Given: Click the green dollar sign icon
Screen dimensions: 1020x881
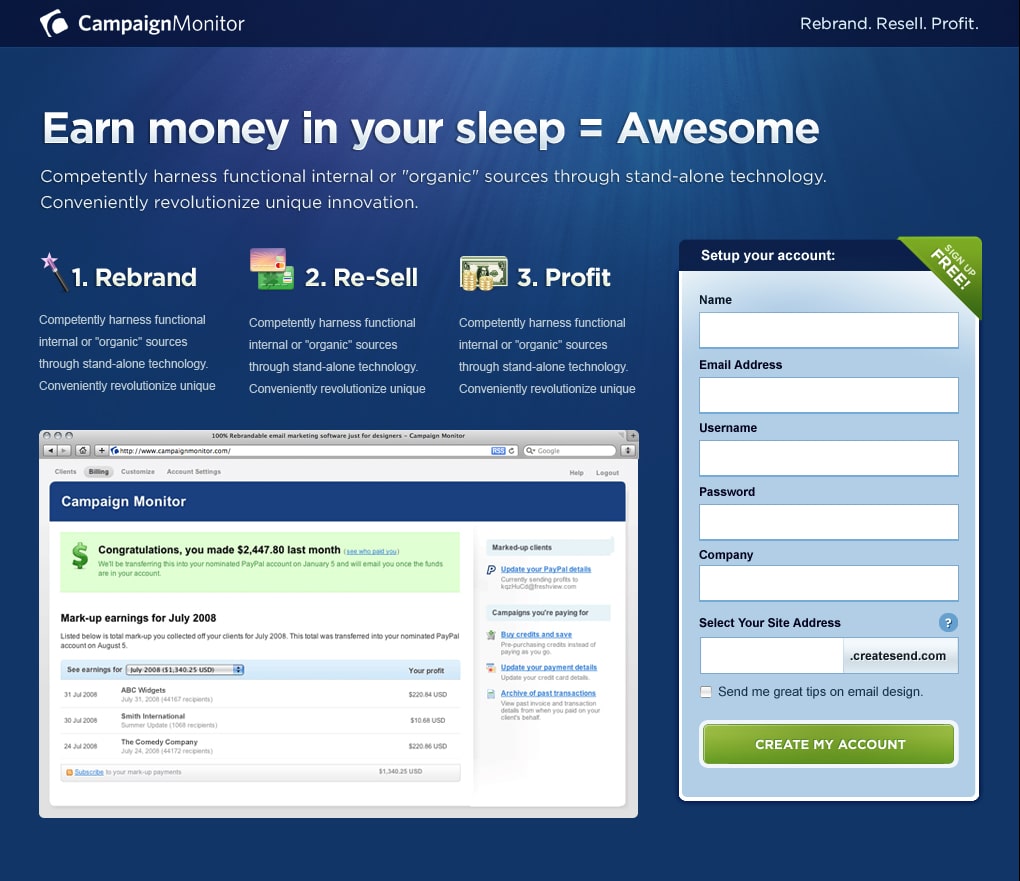Looking at the screenshot, I should point(79,556).
